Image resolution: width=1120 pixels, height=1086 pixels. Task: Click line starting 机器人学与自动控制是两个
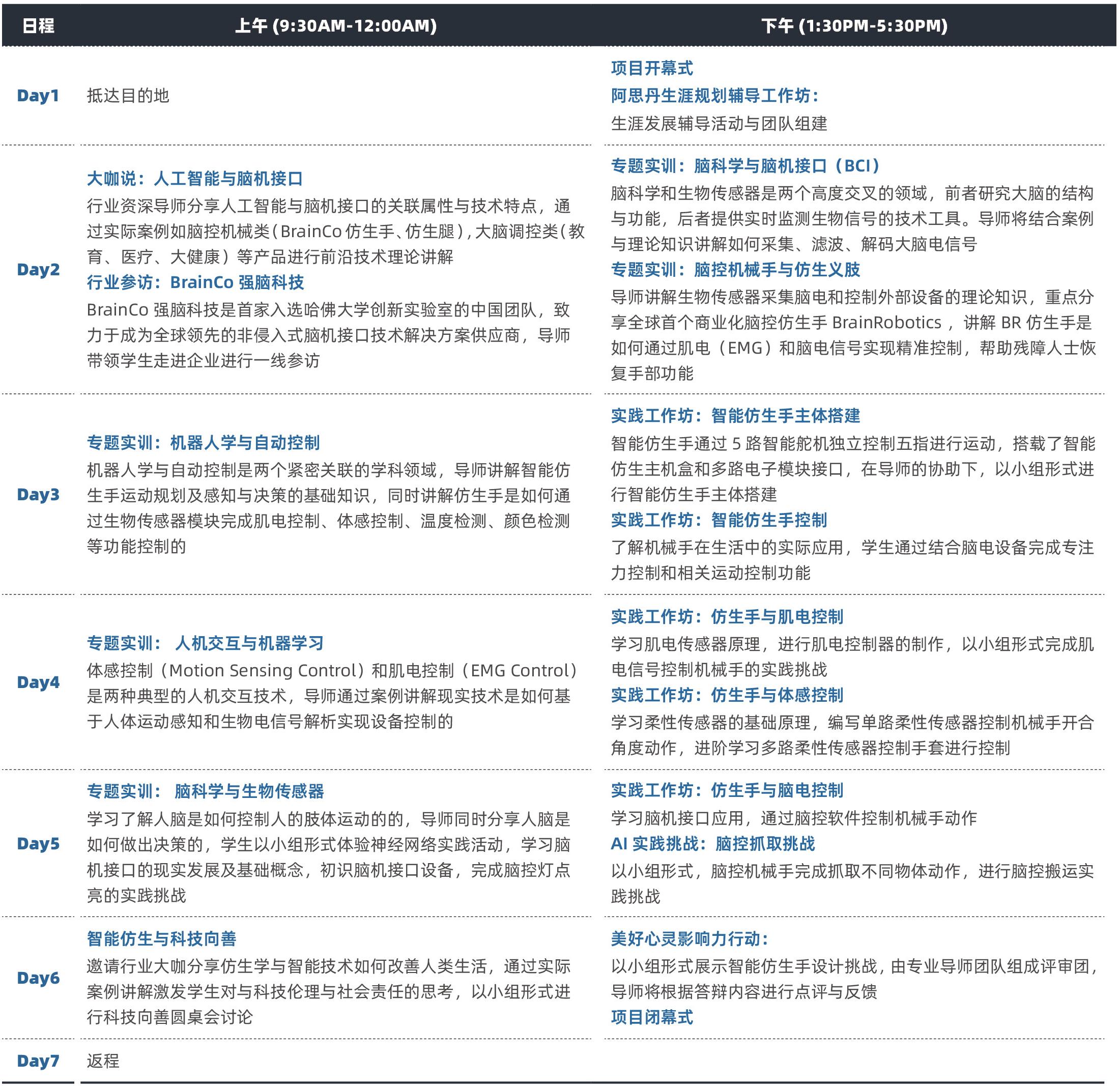329,470
